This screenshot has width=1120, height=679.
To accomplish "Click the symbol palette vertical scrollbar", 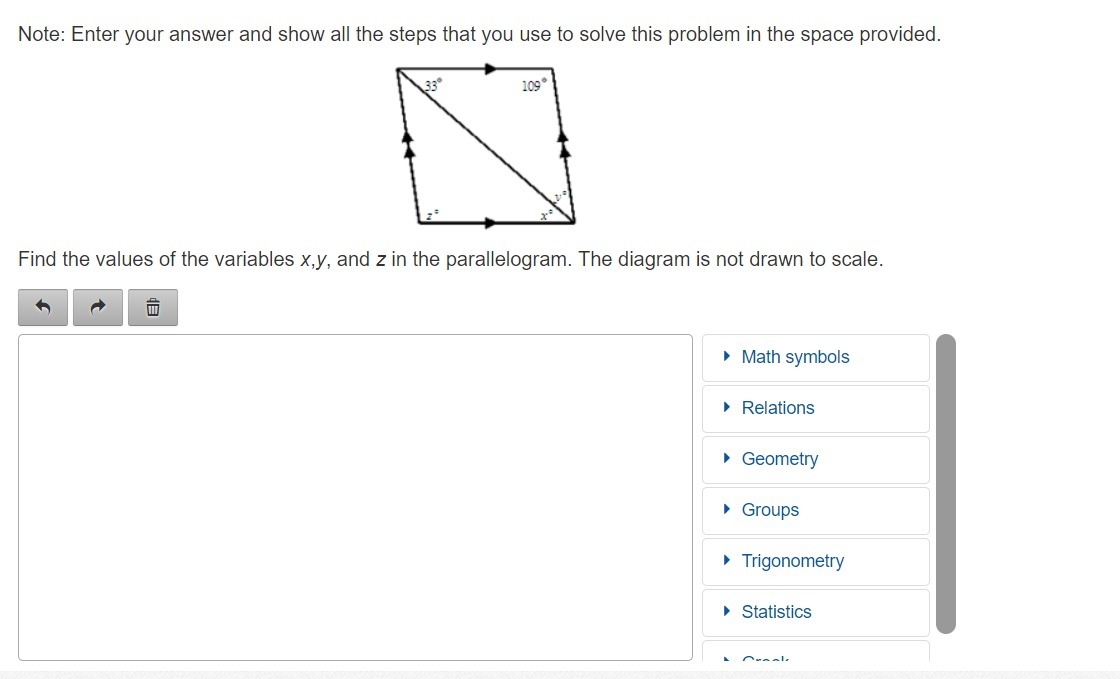I will (946, 483).
